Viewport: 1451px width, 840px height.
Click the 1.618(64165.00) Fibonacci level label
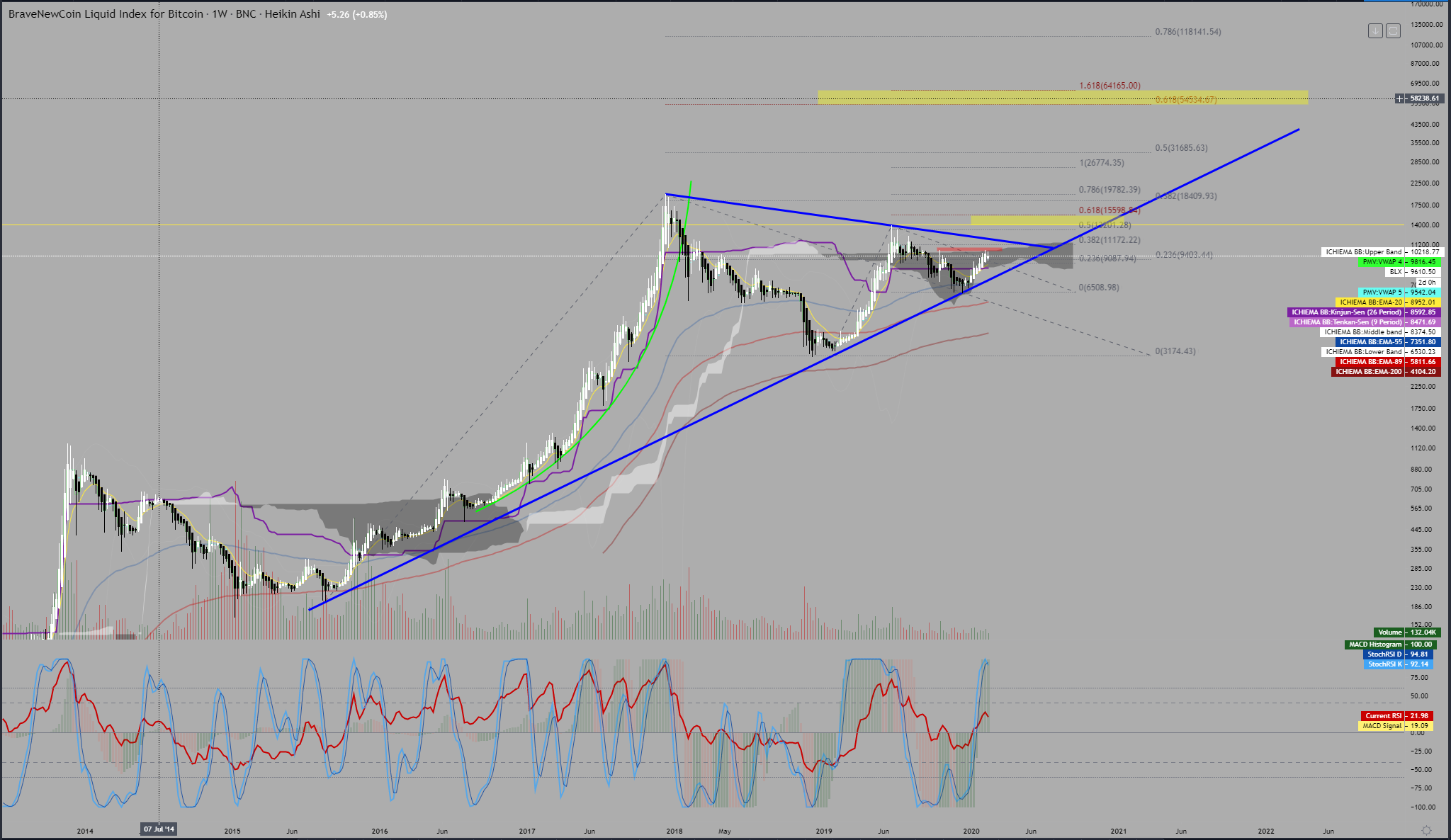point(1110,86)
